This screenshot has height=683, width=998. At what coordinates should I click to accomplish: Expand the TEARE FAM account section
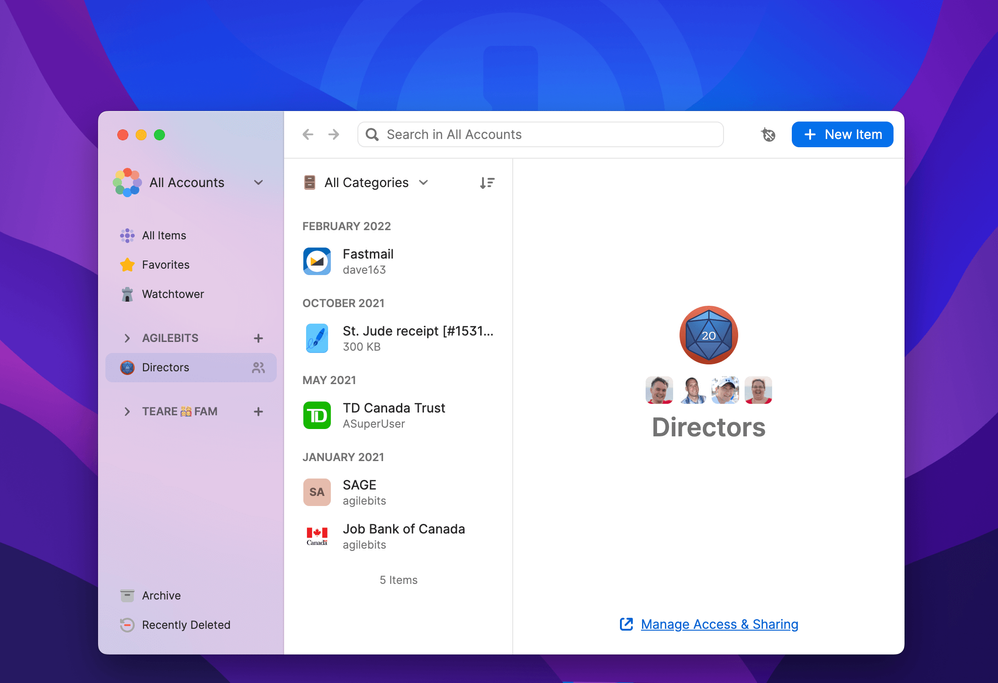[127, 411]
